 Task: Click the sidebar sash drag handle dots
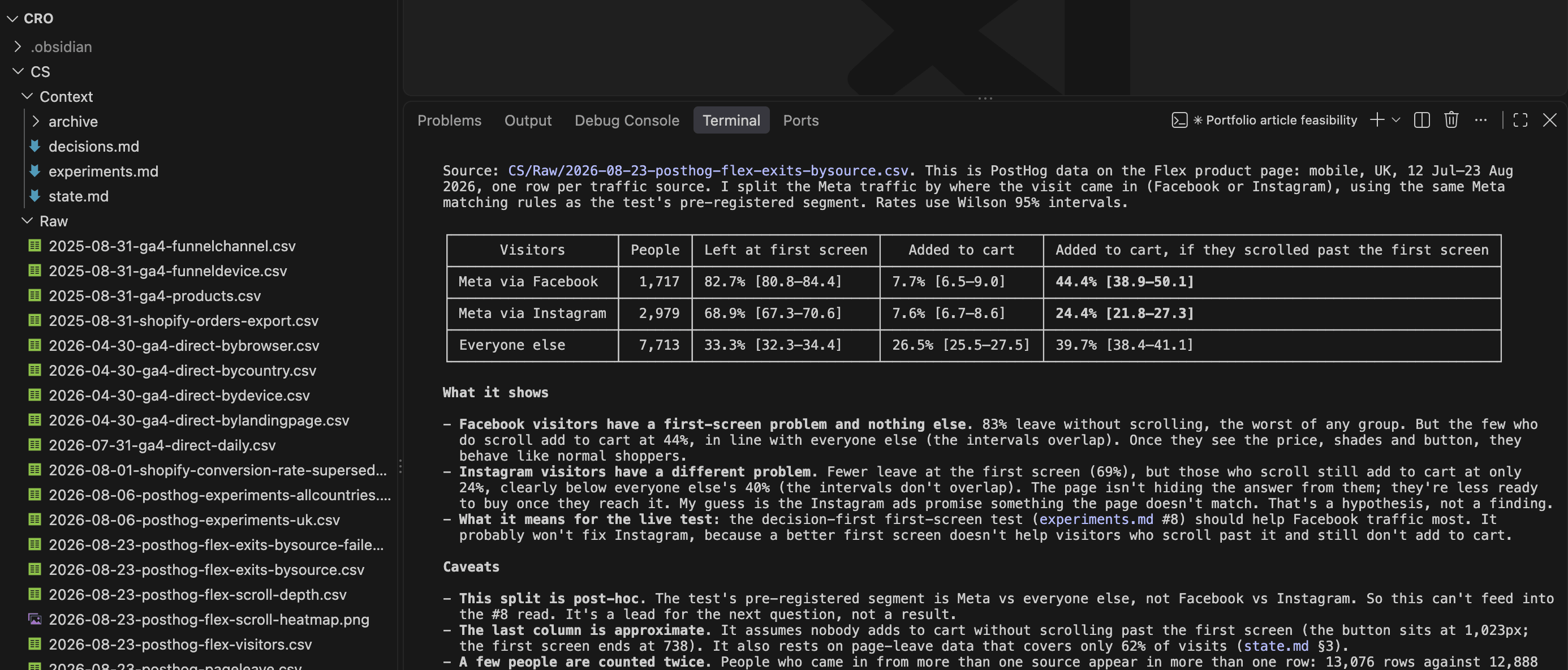(400, 466)
